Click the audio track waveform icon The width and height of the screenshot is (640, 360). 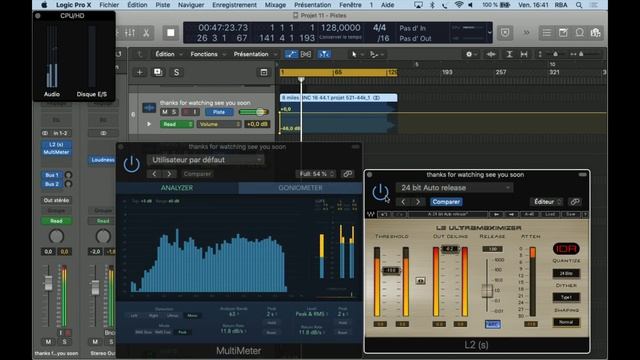pyautogui.click(x=149, y=108)
